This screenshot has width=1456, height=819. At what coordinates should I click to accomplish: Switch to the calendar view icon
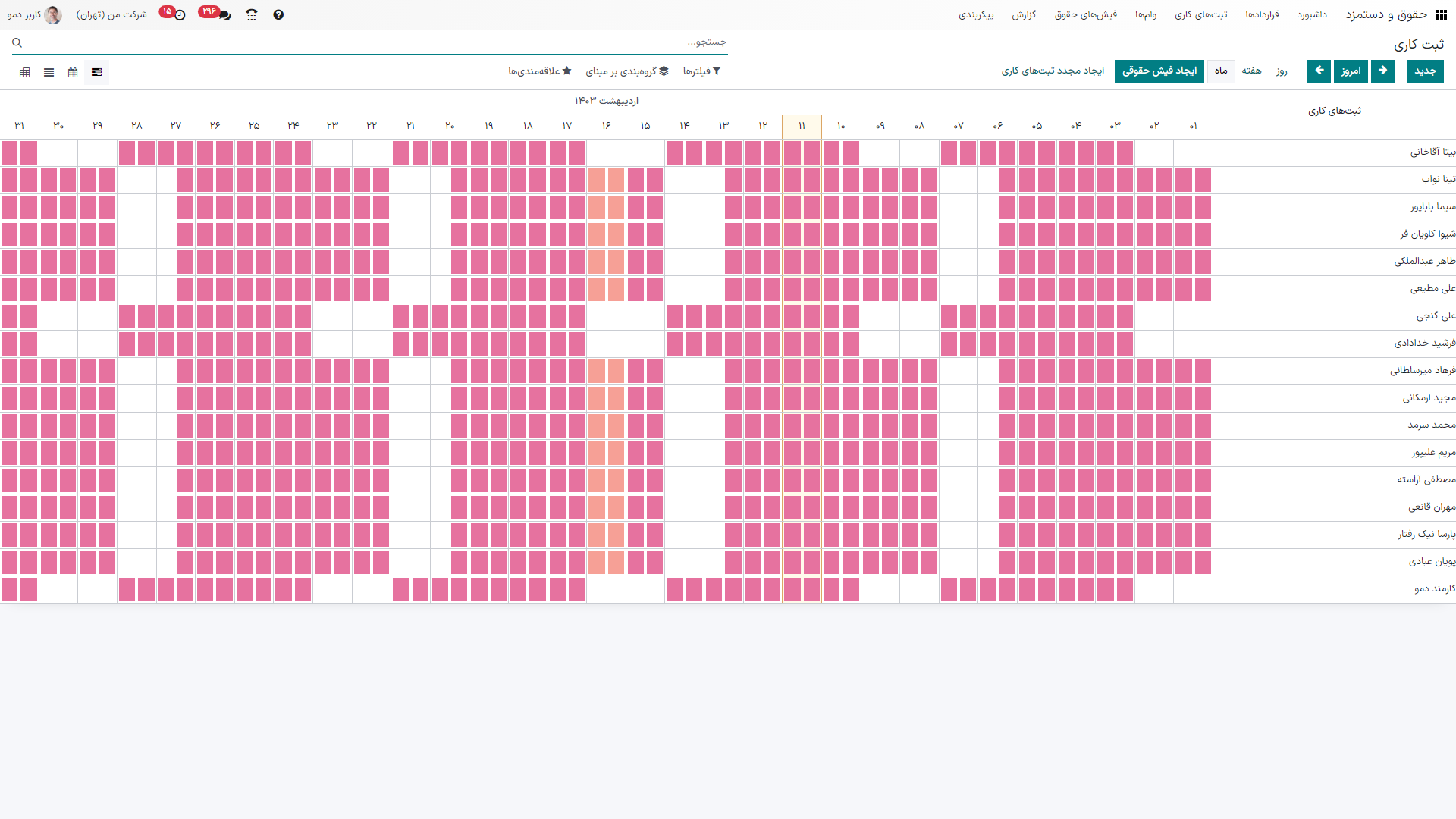73,72
